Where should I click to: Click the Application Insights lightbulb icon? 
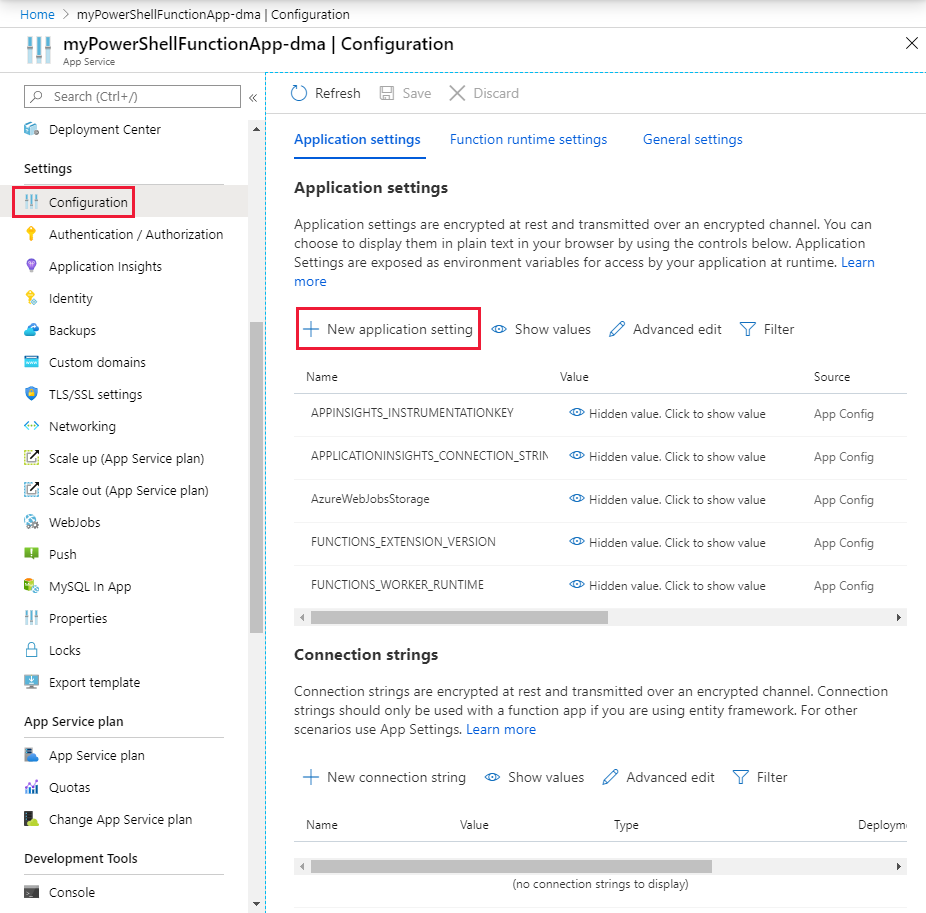coord(31,266)
